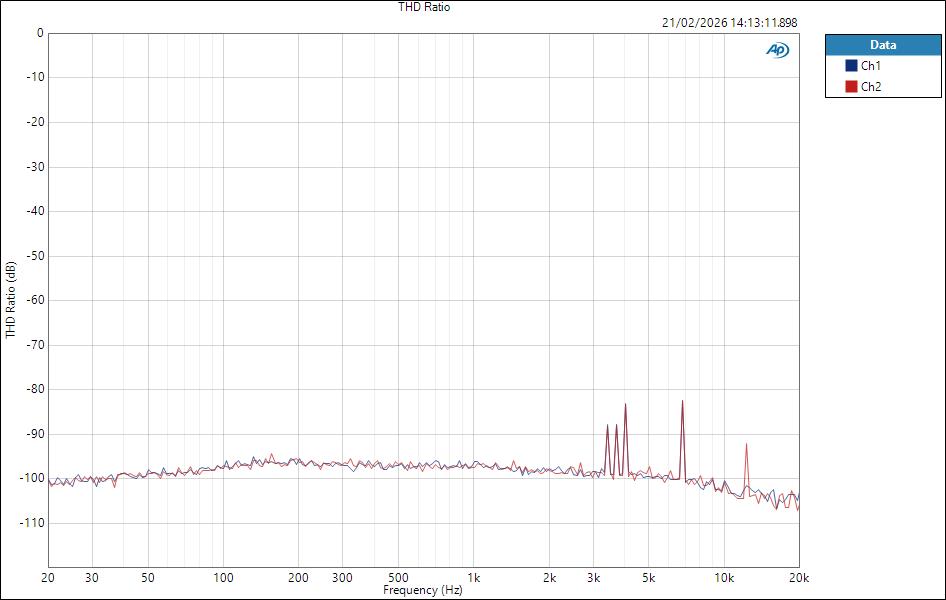
Task: Click the 20k frequency axis tick label
Action: (x=799, y=578)
